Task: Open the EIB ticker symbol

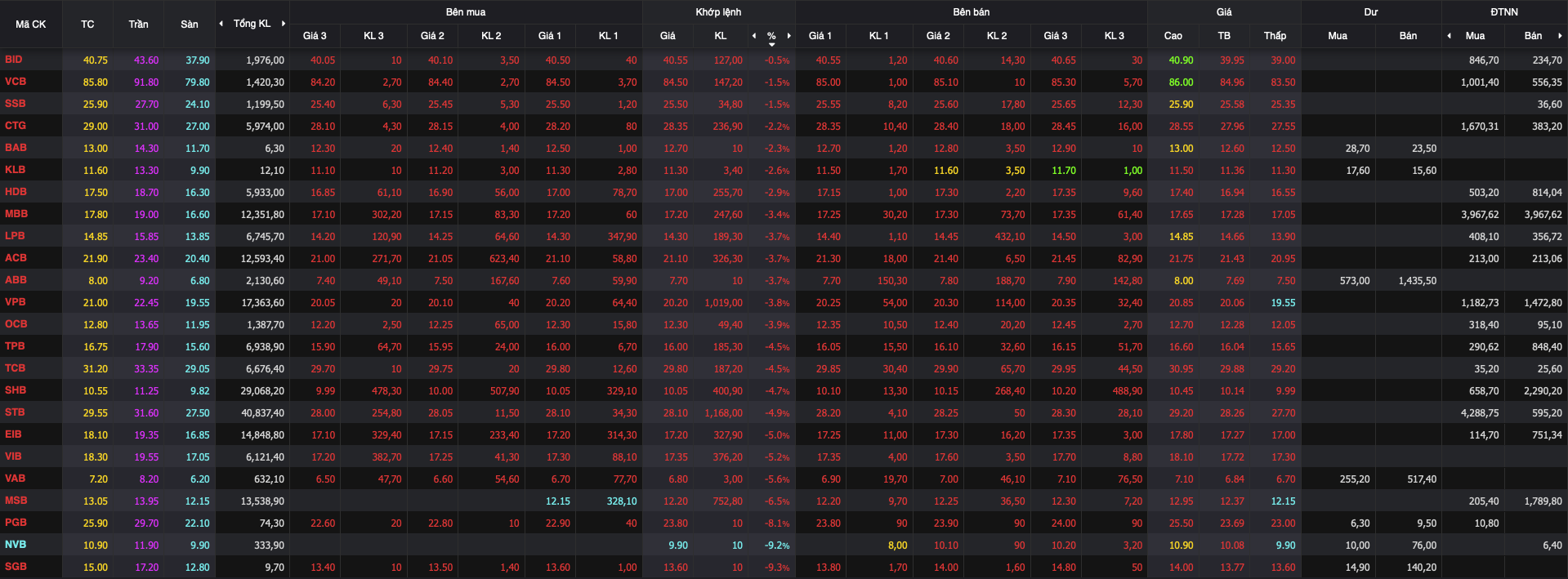Action: click(13, 434)
